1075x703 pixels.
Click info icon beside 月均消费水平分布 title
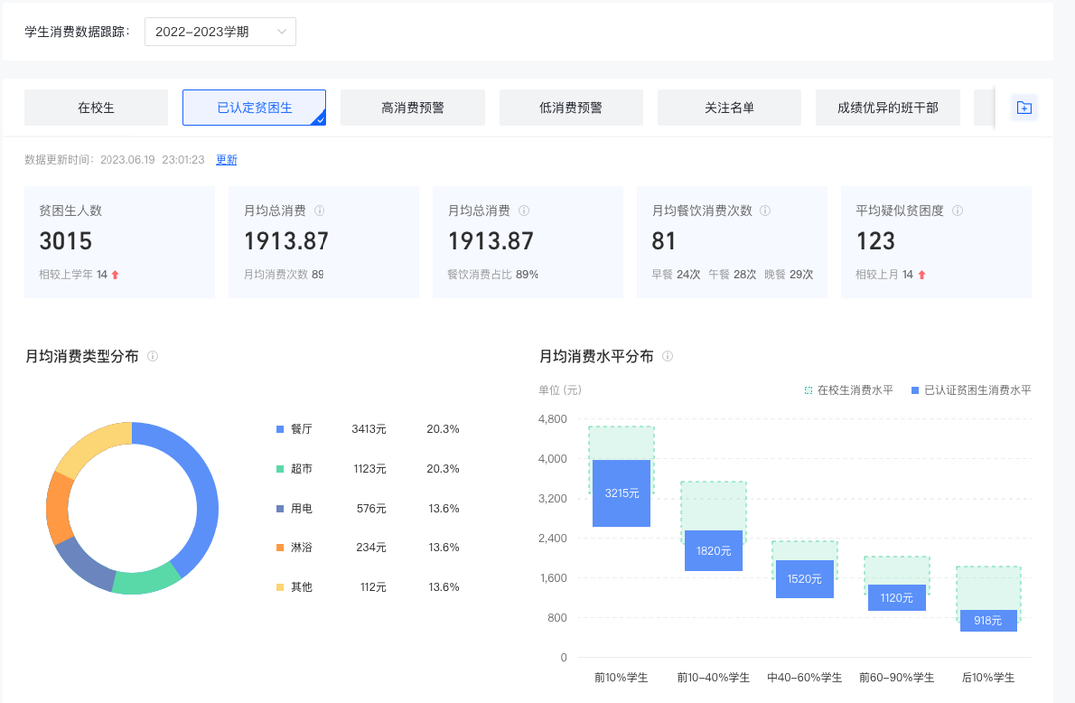pyautogui.click(x=667, y=356)
